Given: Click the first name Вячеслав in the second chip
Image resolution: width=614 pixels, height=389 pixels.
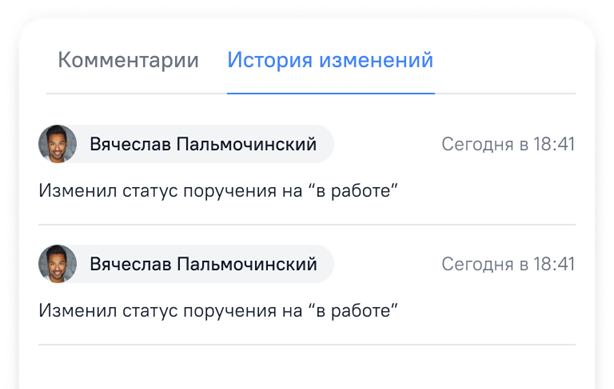Looking at the screenshot, I should pos(130,264).
